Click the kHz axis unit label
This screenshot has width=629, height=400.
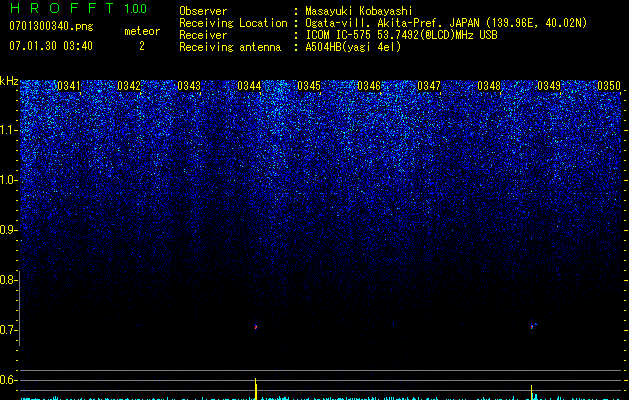click(9, 81)
